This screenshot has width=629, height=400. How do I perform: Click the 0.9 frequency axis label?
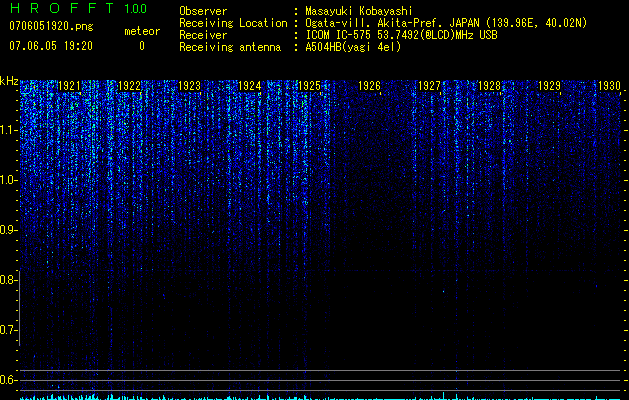(x=8, y=230)
